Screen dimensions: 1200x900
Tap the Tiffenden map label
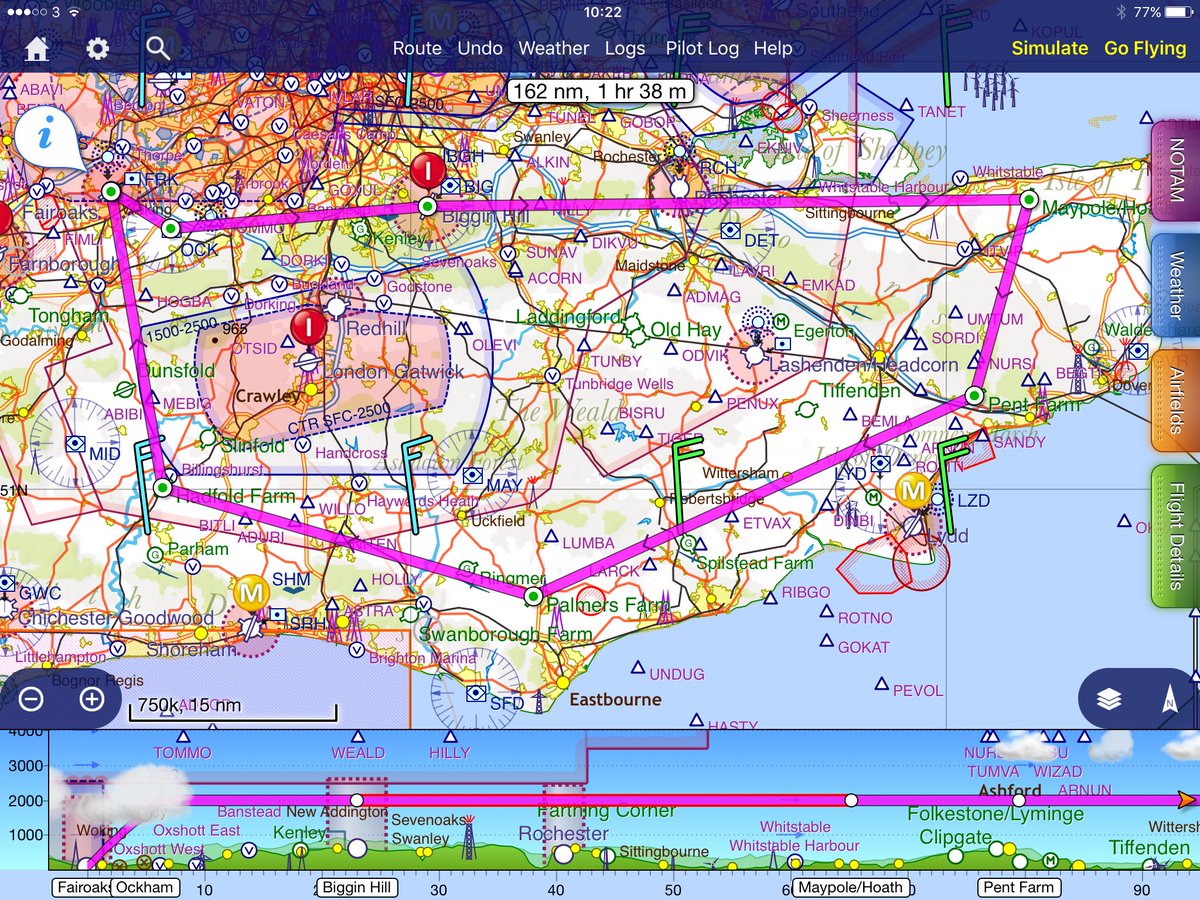(858, 391)
